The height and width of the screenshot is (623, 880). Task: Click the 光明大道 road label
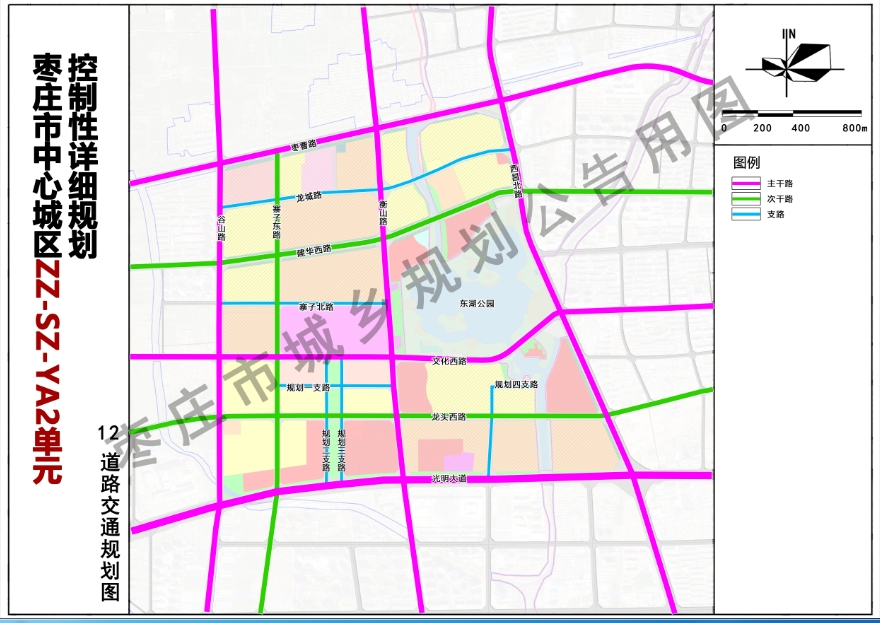(448, 479)
